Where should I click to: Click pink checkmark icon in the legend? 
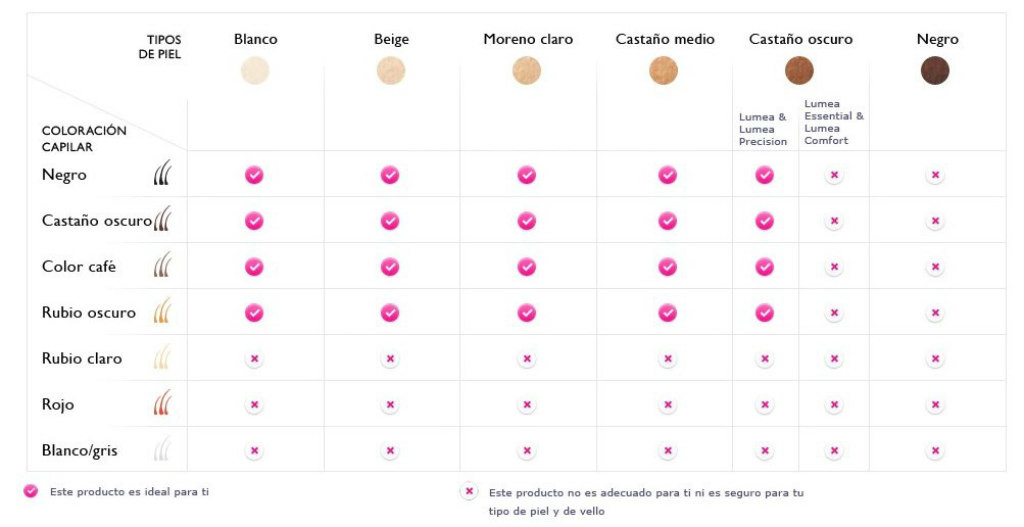pyautogui.click(x=30, y=491)
